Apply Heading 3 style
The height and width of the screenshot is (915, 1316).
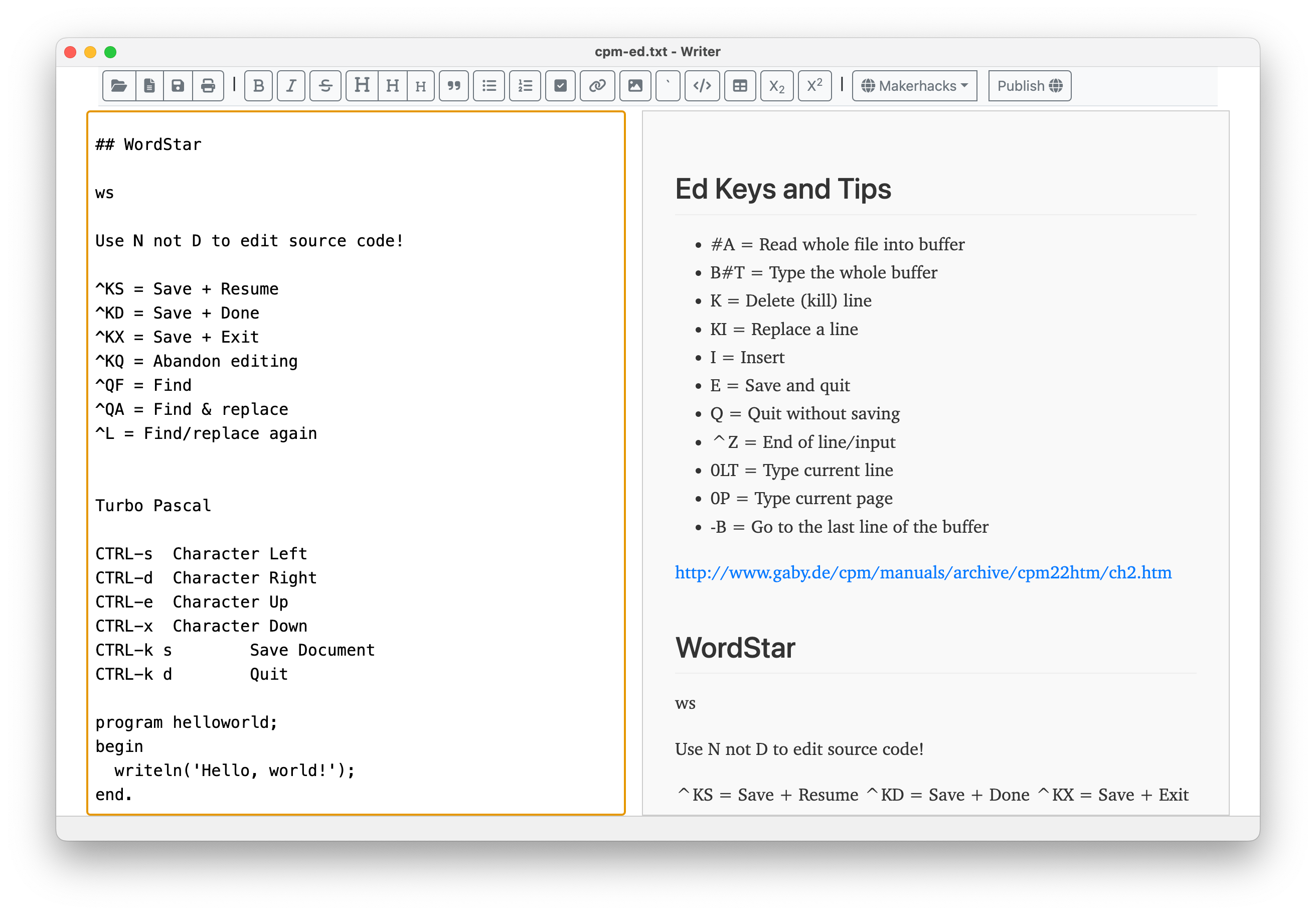pos(421,86)
